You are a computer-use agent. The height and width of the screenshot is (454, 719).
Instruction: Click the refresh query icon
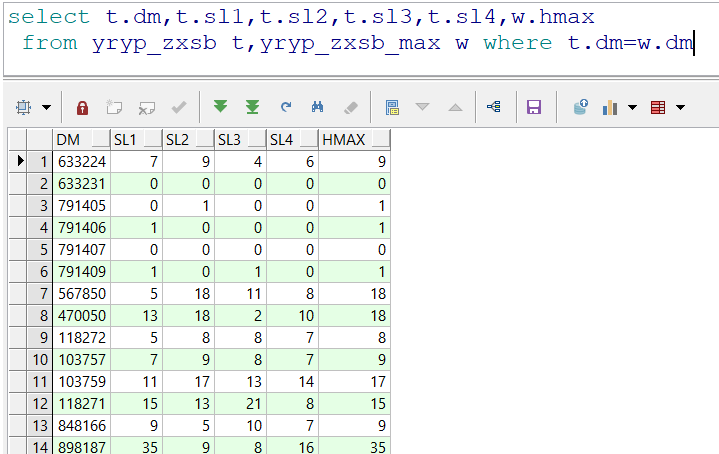286,107
